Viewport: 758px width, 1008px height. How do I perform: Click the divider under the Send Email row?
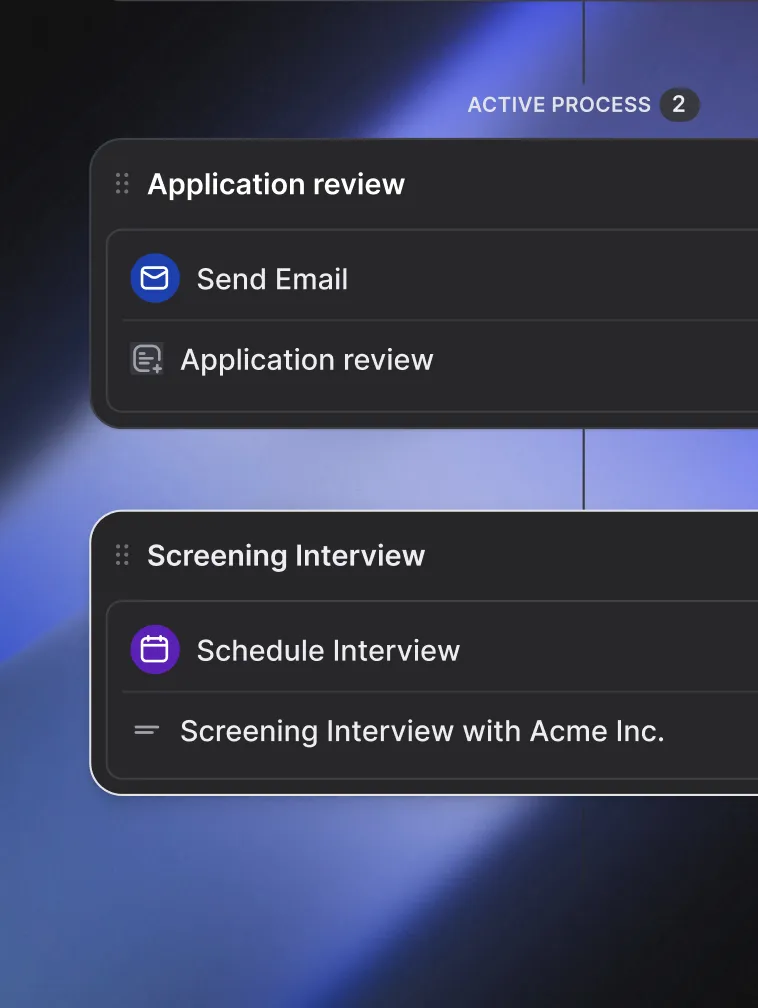point(440,320)
